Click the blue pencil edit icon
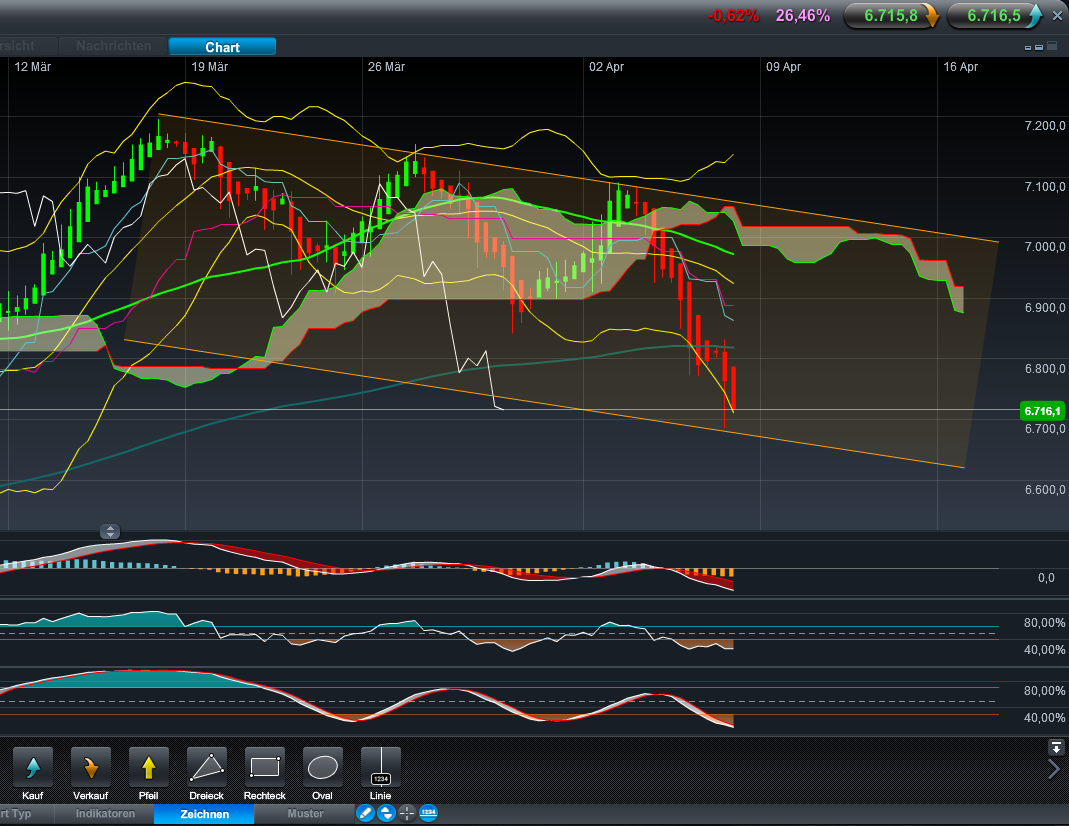The height and width of the screenshot is (826, 1069). [365, 813]
